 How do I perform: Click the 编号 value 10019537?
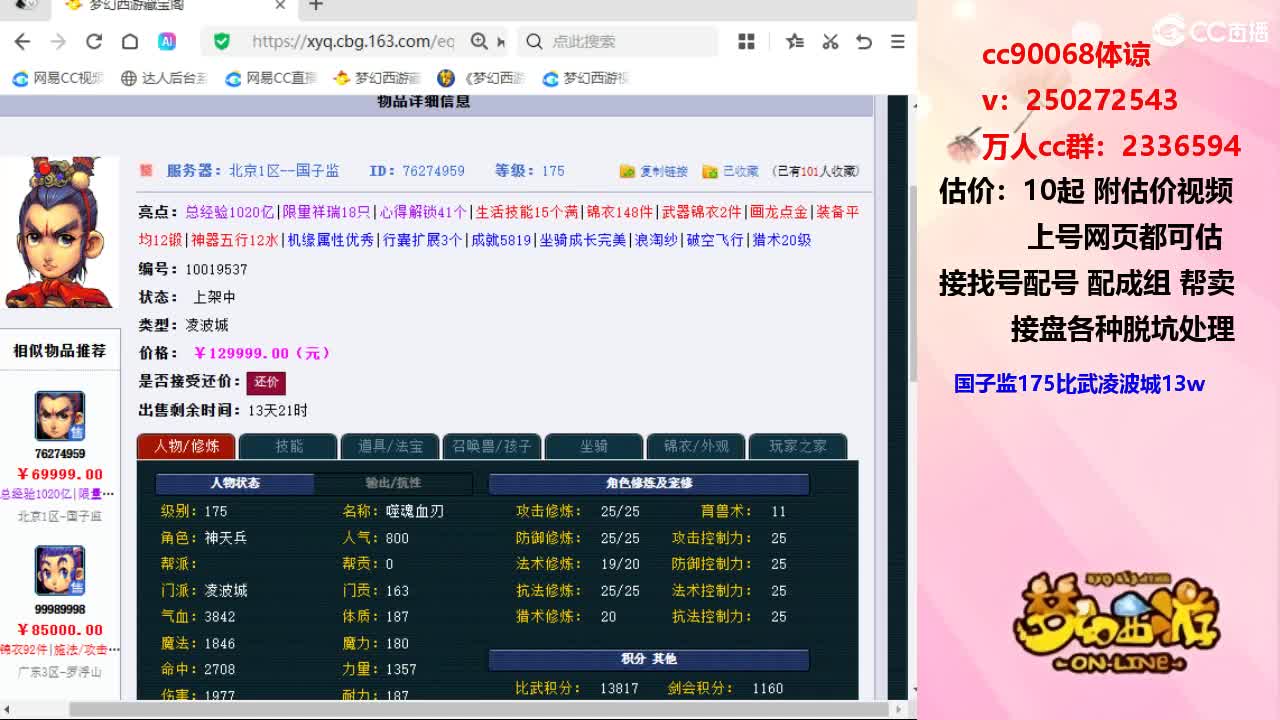216,269
